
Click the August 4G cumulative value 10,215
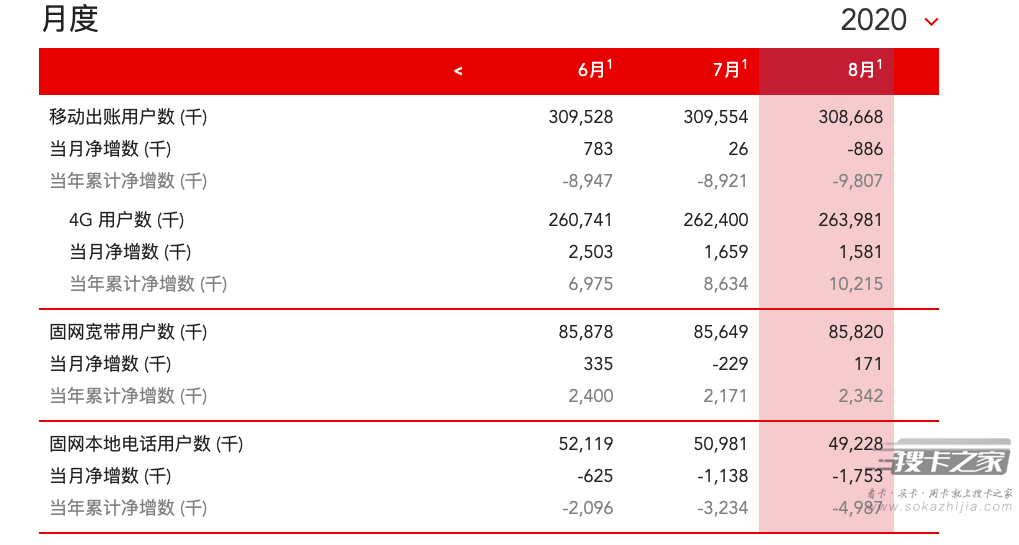856,284
